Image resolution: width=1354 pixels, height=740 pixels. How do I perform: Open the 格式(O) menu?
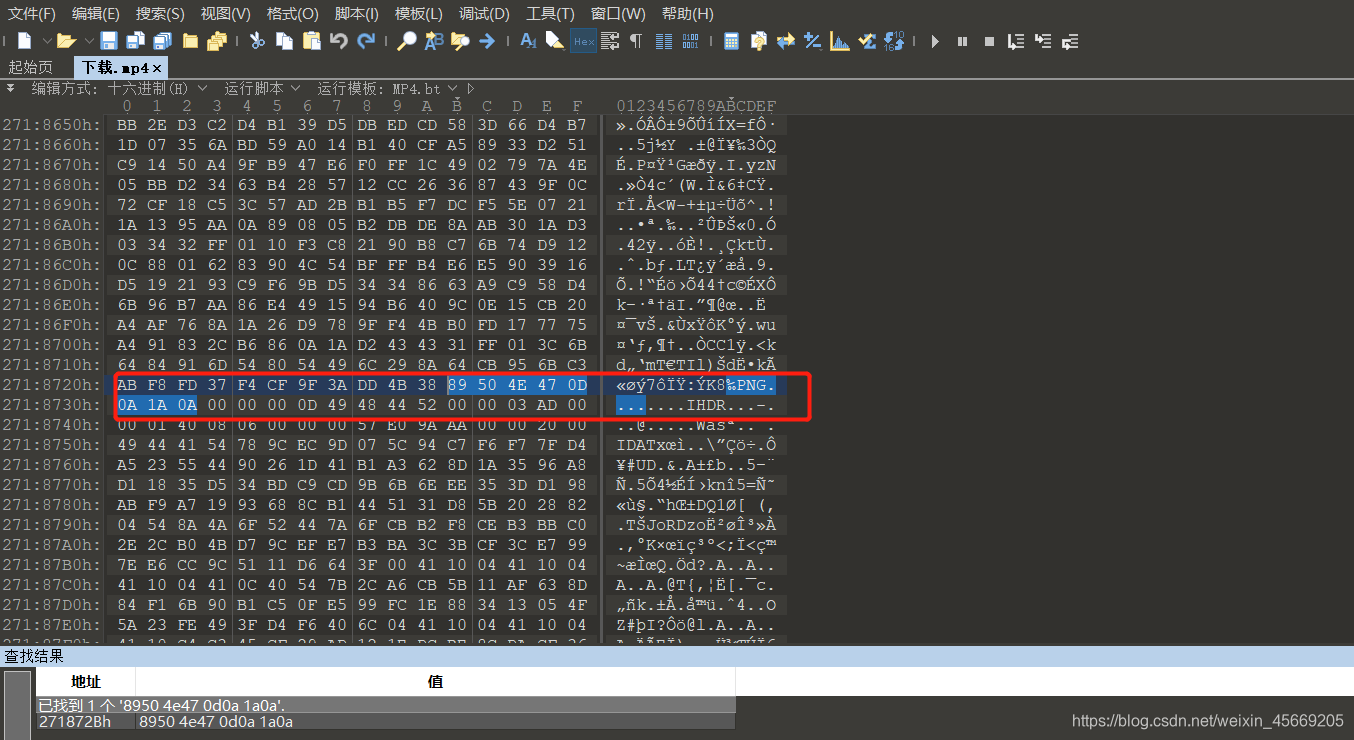click(292, 14)
